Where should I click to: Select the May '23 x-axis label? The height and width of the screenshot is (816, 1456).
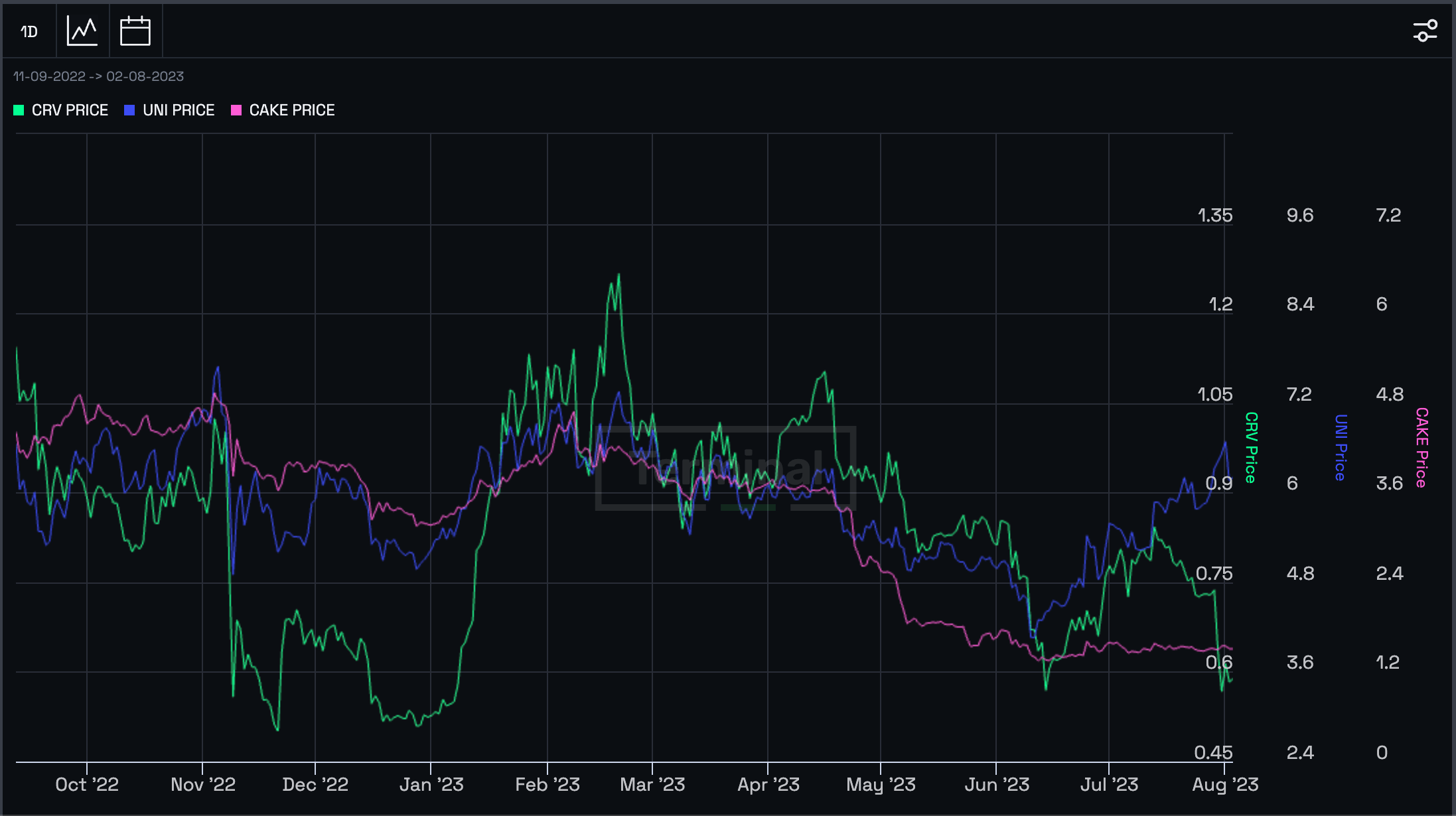[881, 785]
